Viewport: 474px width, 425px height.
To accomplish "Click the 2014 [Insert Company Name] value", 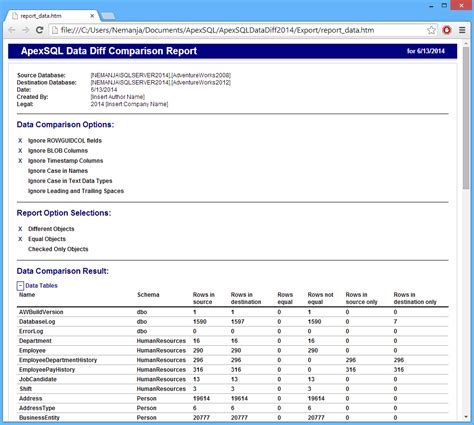I will pyautogui.click(x=129, y=104).
